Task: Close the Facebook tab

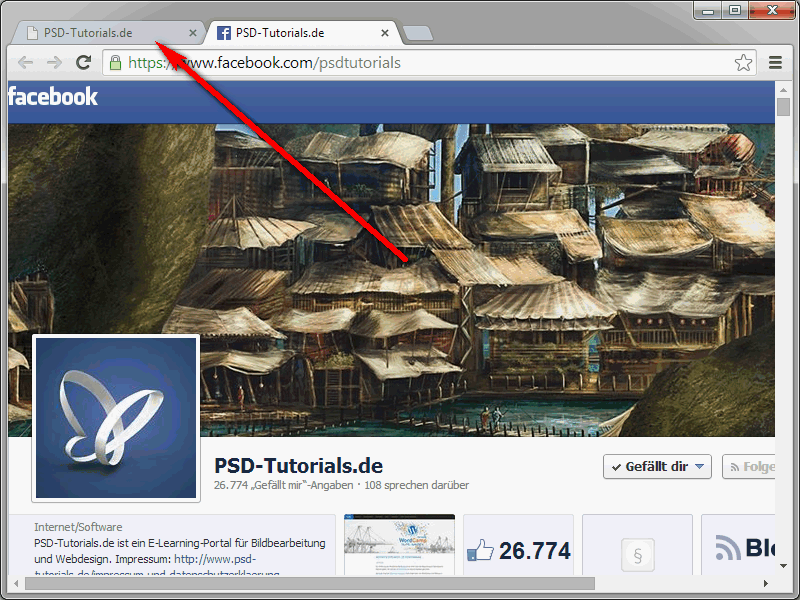Action: (385, 33)
